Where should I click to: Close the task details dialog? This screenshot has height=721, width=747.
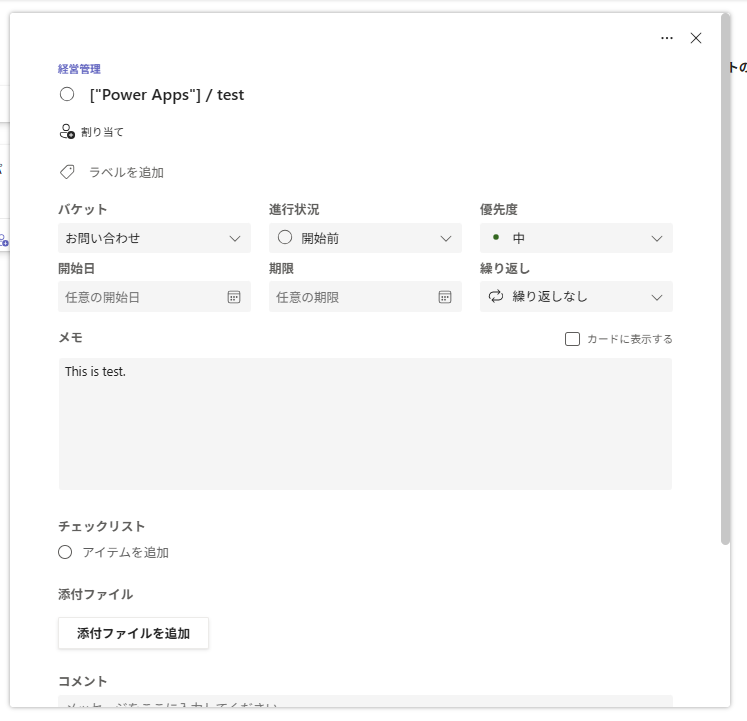(x=696, y=38)
